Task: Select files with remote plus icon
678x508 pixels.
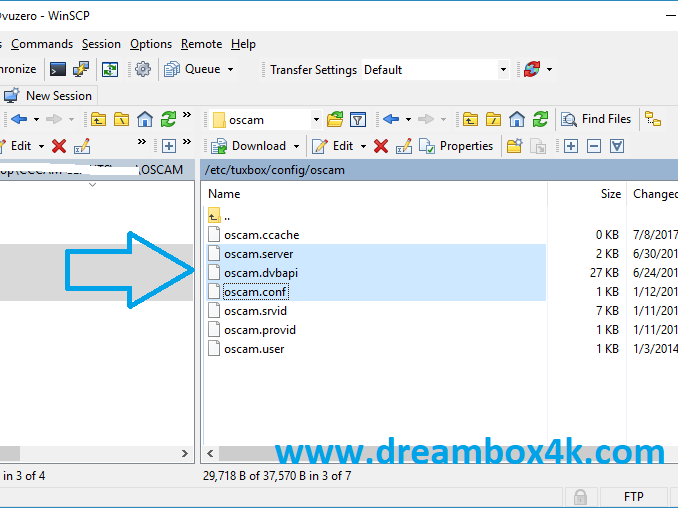Action: click(571, 146)
